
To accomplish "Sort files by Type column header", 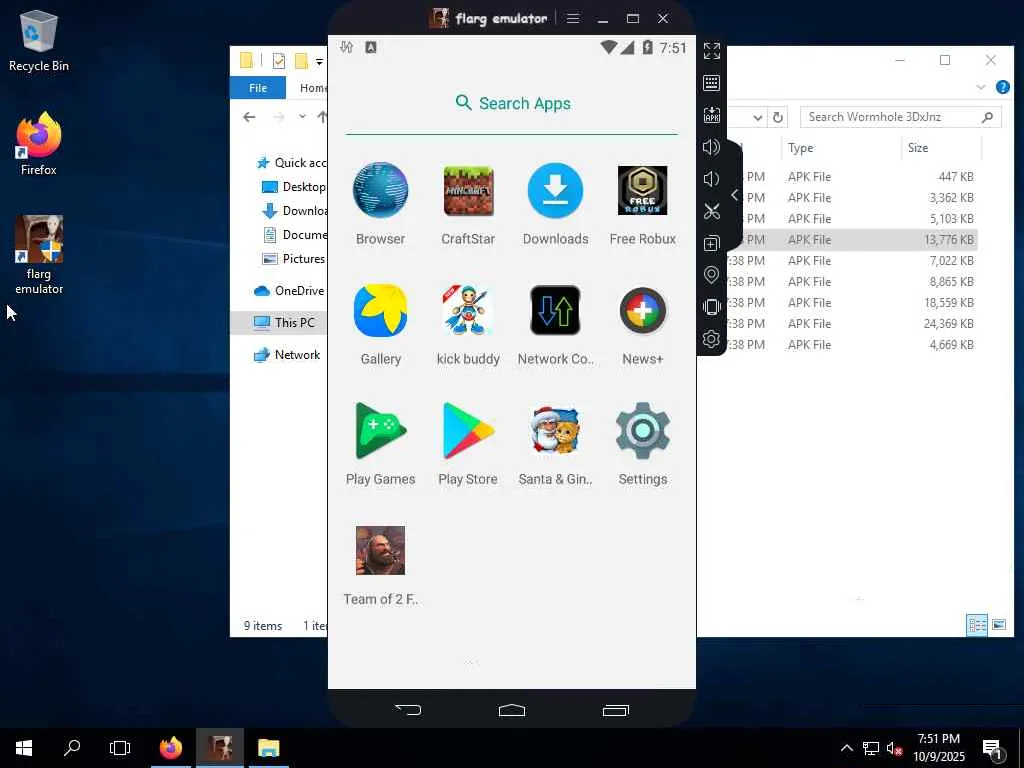I will click(x=840, y=148).
